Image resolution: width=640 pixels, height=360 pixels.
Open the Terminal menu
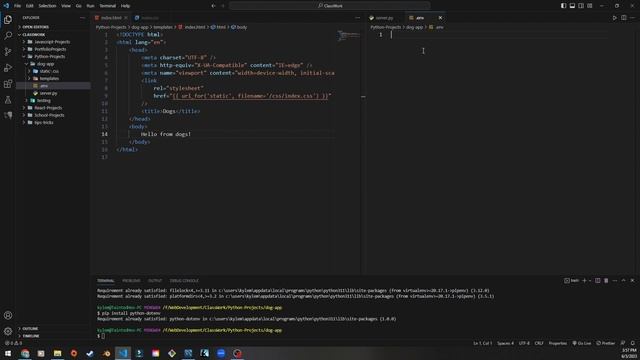pos(107,6)
